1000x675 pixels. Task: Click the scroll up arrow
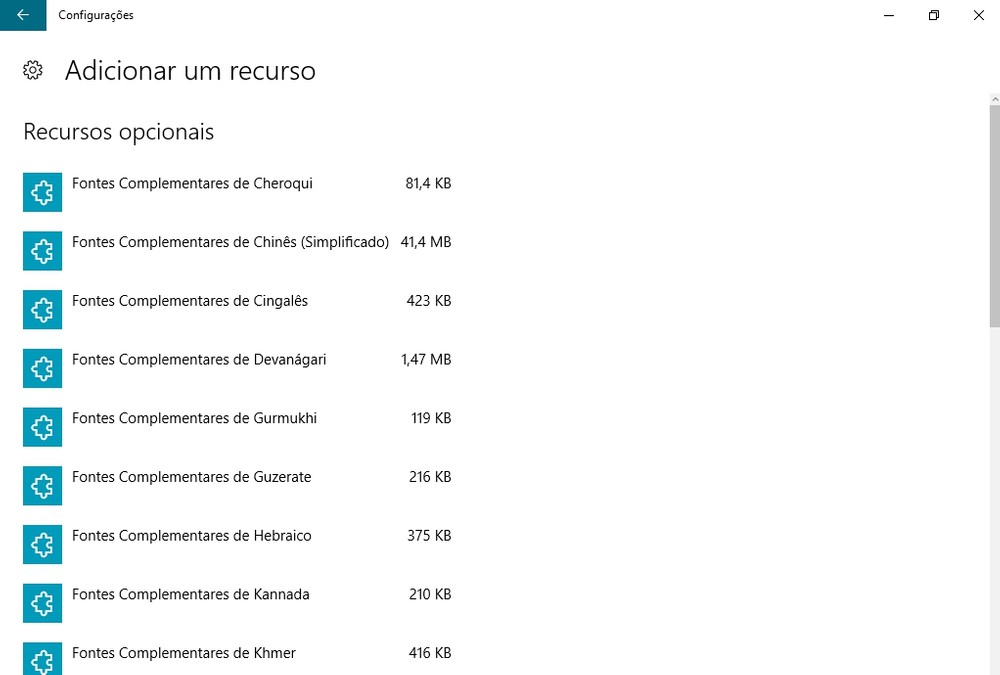[x=994, y=98]
